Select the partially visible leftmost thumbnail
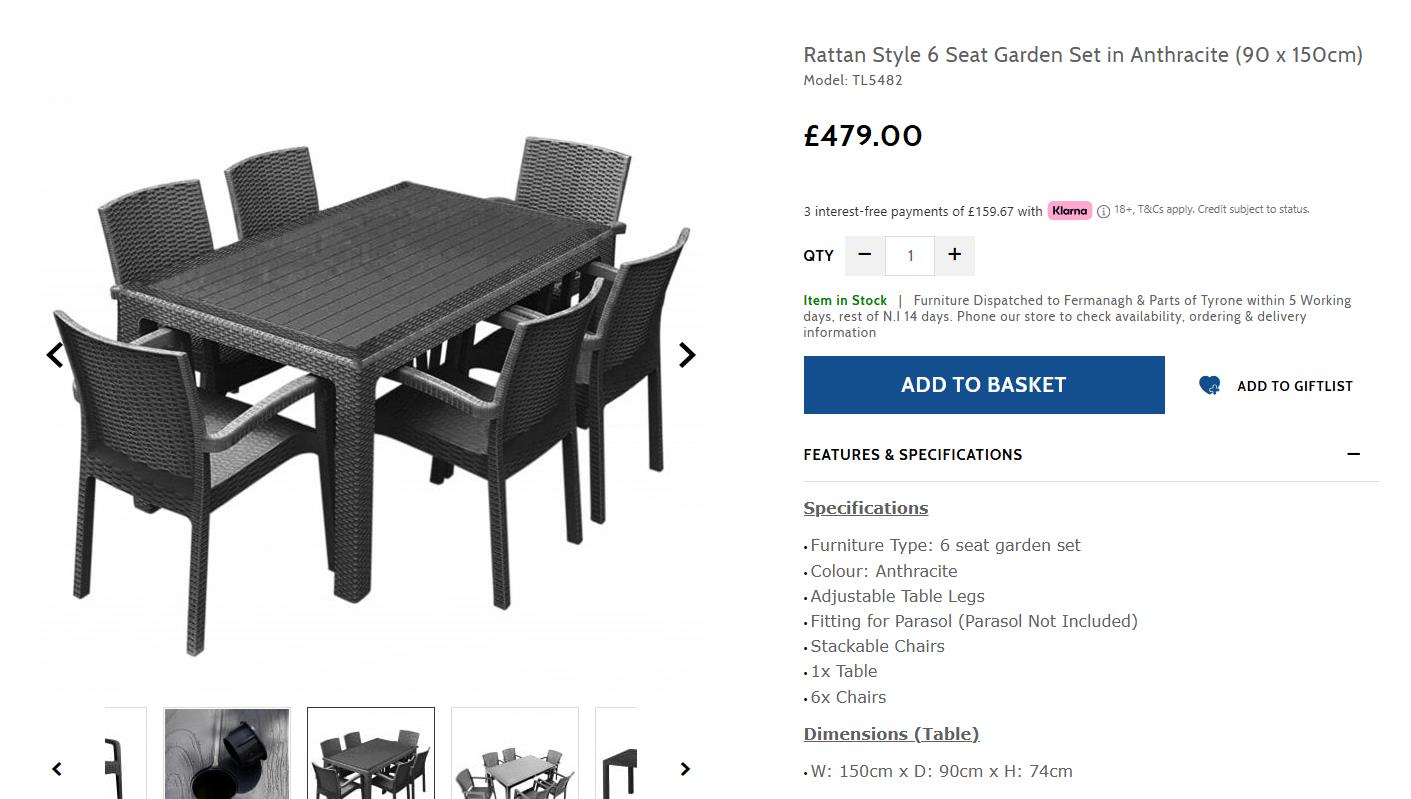Viewport: 1411px width, 799px height. (126, 753)
